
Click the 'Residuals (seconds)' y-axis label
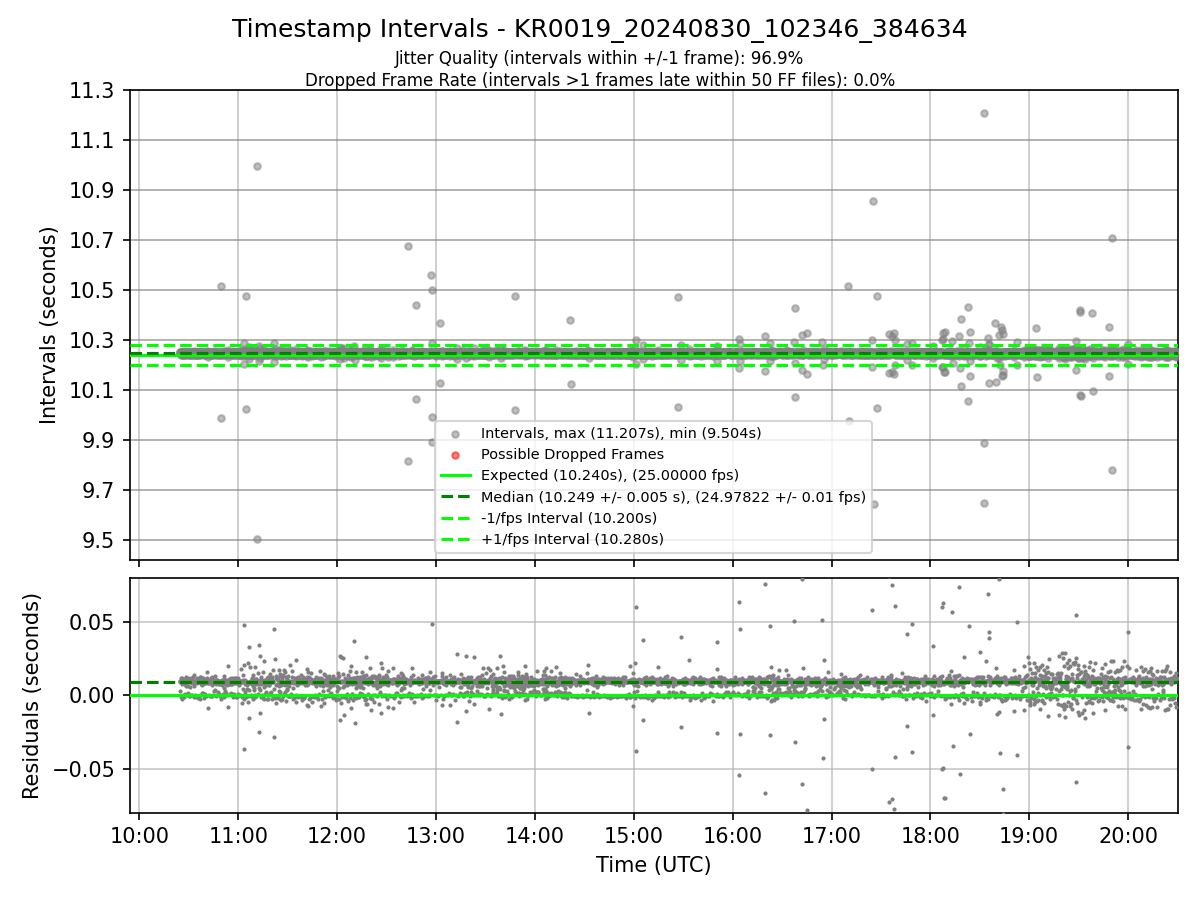tap(32, 696)
